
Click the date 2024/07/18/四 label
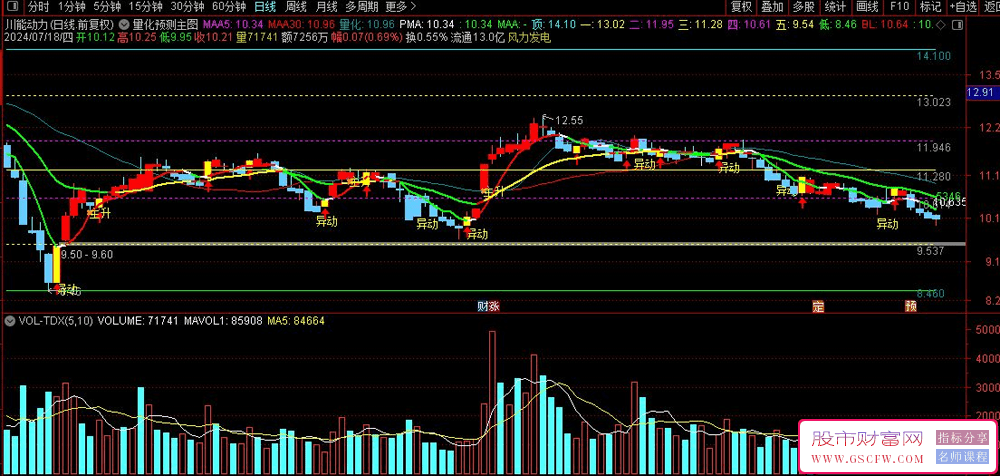coord(38,38)
